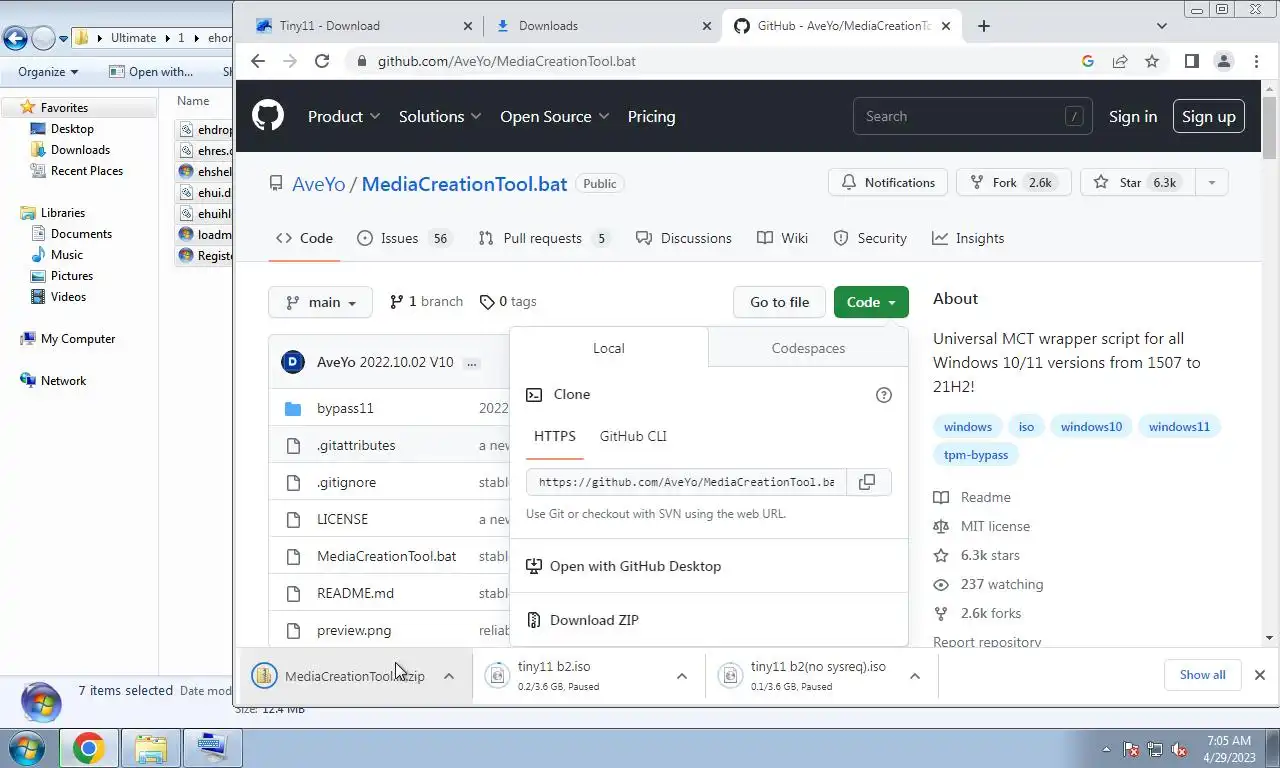1280x768 pixels.
Task: Open the Security tab
Action: pyautogui.click(x=870, y=238)
